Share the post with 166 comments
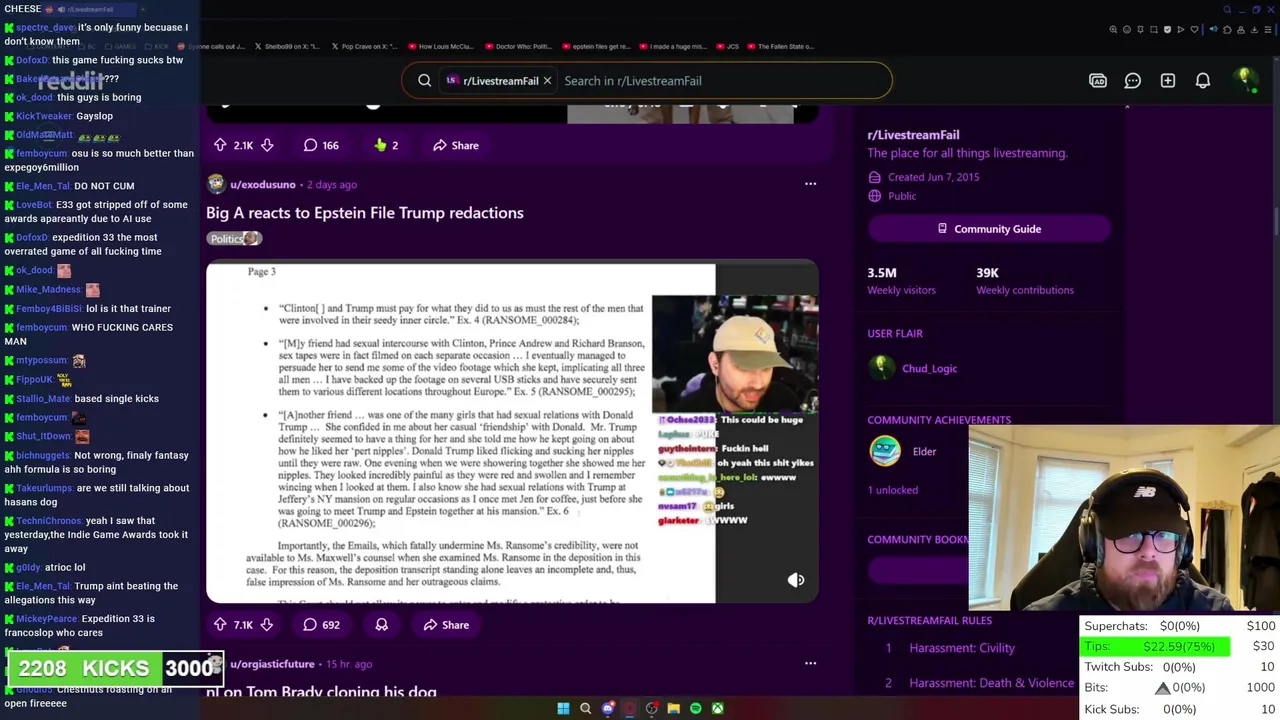Image resolution: width=1280 pixels, height=720 pixels. coord(456,145)
